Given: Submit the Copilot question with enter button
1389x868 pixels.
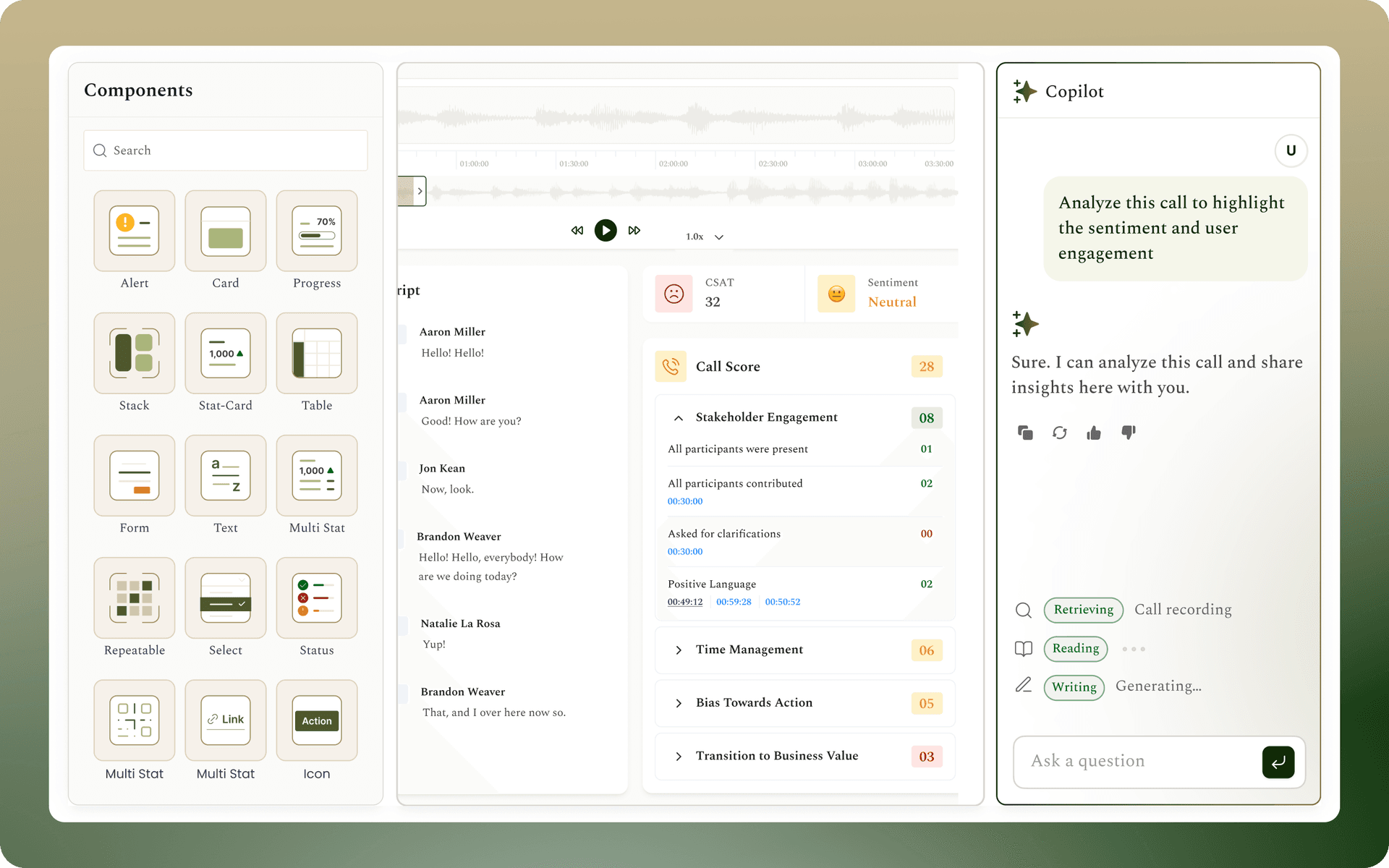Looking at the screenshot, I should [x=1278, y=762].
